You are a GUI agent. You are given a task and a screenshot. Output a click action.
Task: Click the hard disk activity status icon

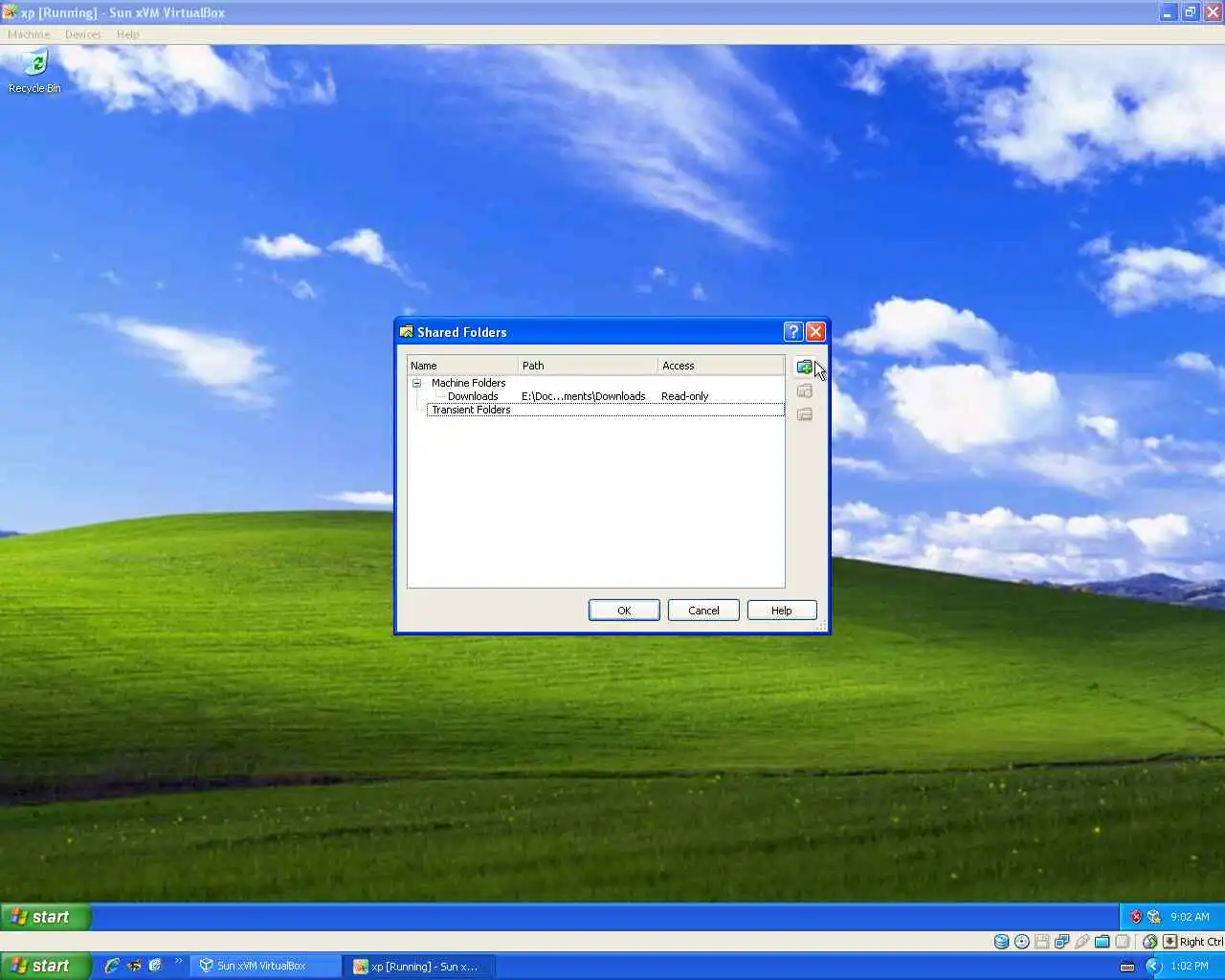1001,942
